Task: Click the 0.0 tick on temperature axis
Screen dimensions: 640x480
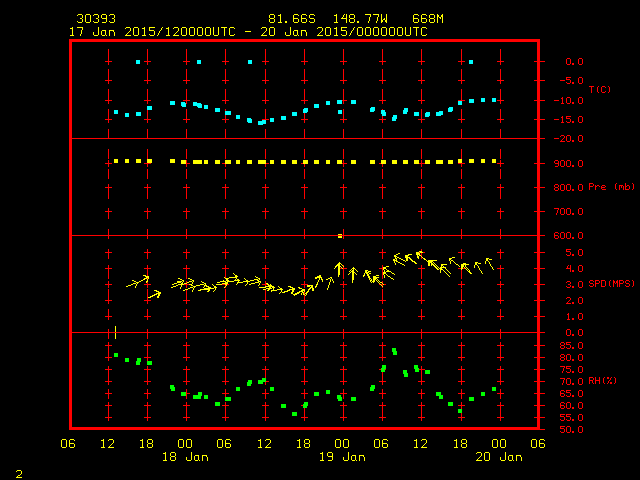Action: click(x=574, y=62)
